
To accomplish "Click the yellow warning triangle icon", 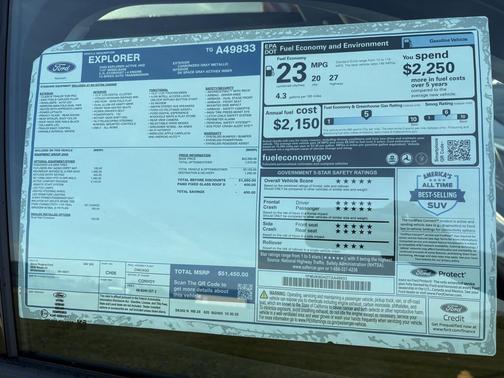I will [264, 295].
